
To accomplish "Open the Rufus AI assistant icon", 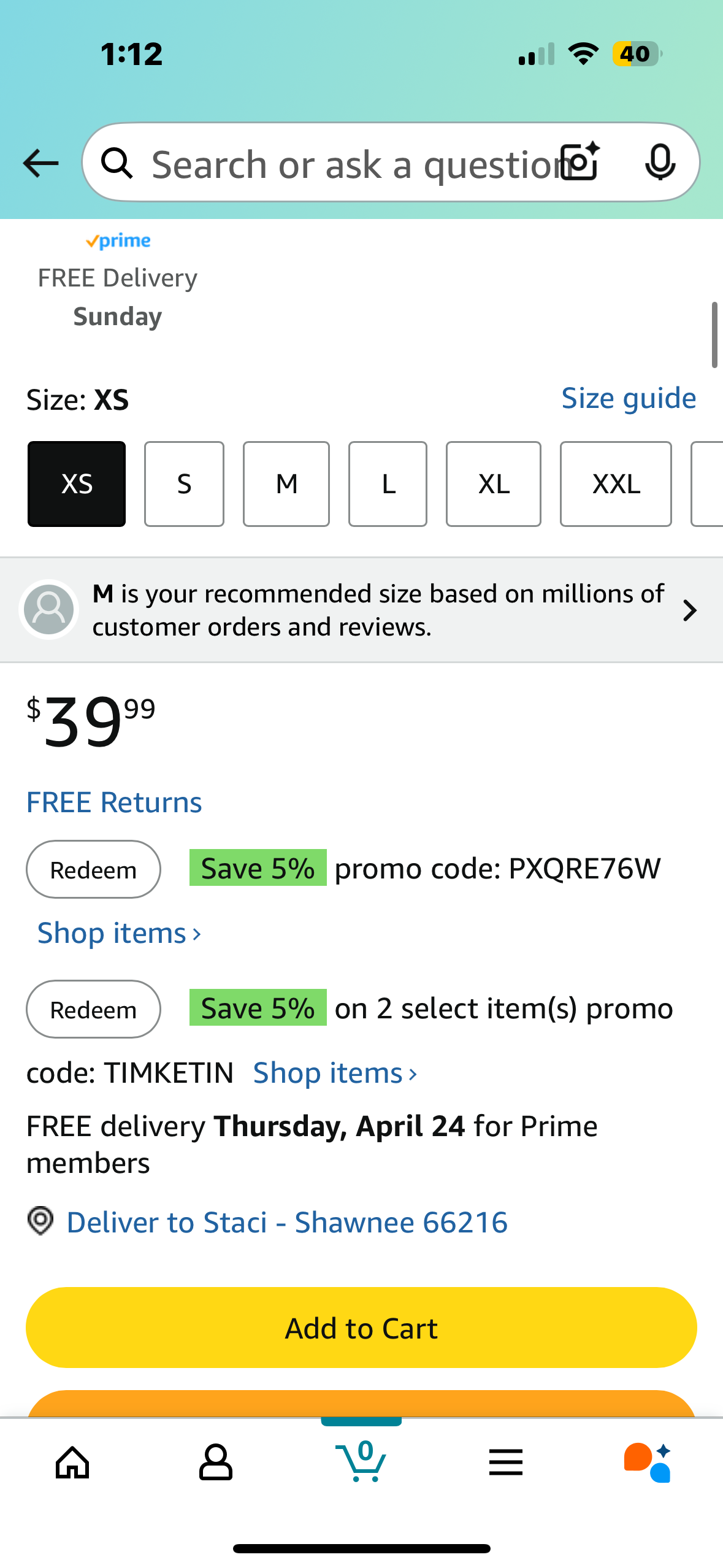I will point(648,1462).
